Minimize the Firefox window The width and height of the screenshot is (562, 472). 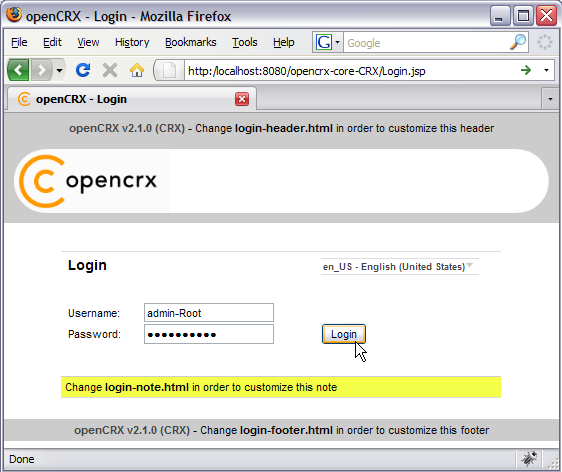pyautogui.click(x=500, y=16)
